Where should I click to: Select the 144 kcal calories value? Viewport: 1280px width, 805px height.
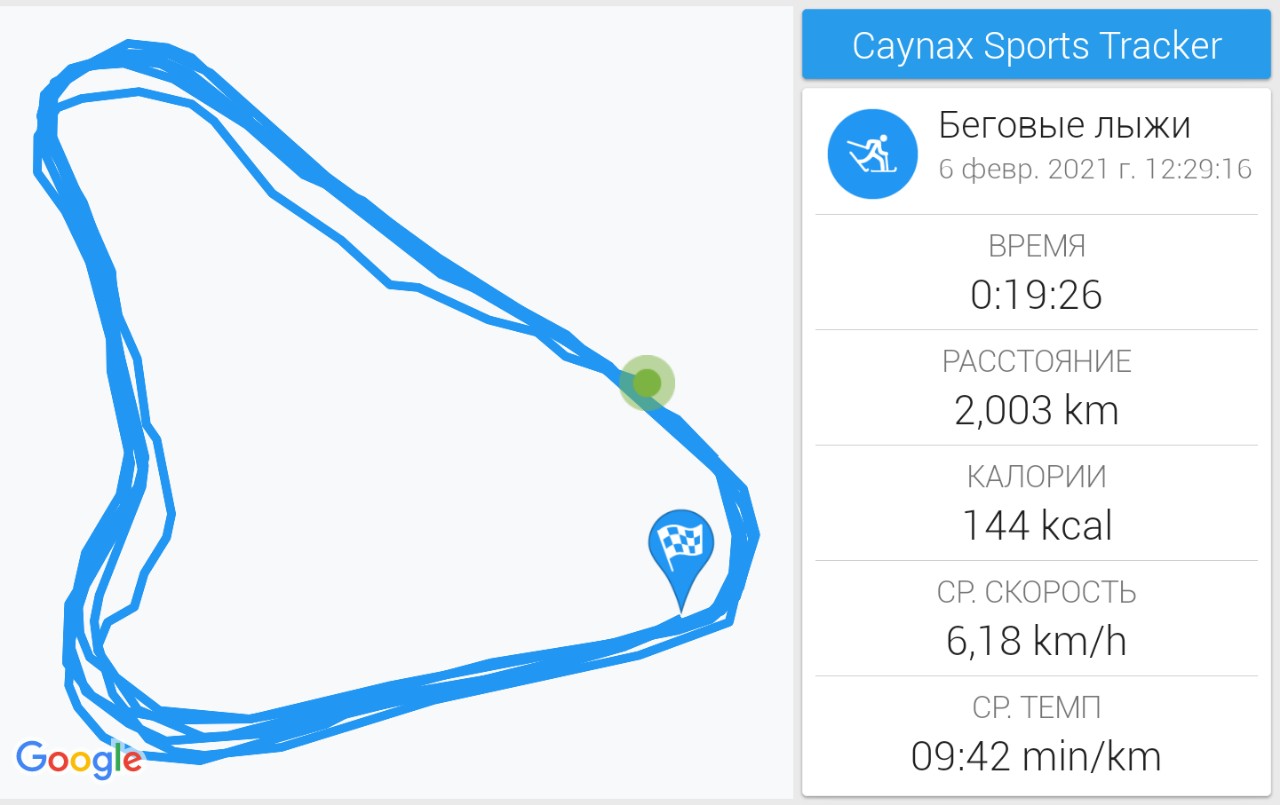coord(1036,526)
